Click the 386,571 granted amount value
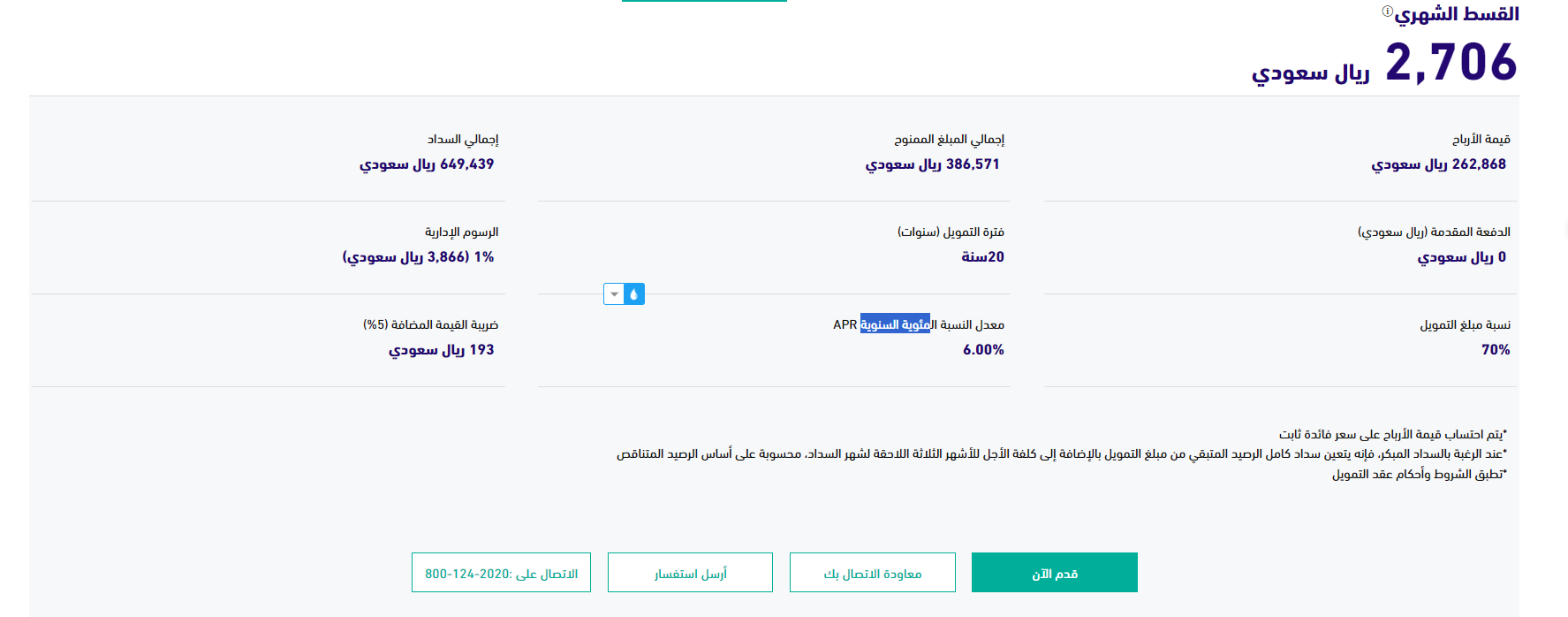Screen dimensions: 1568x617 [x=973, y=164]
